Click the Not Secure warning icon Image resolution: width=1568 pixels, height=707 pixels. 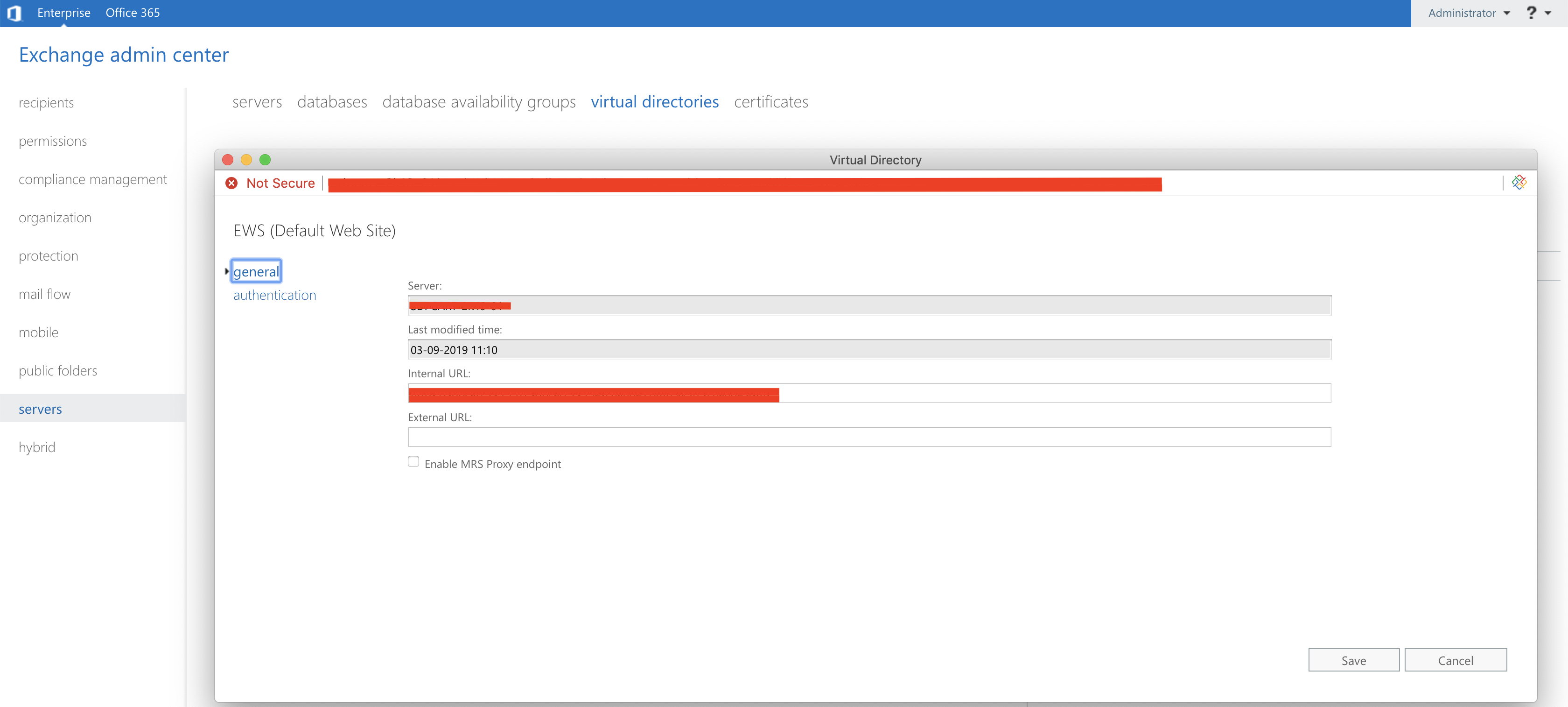[231, 184]
